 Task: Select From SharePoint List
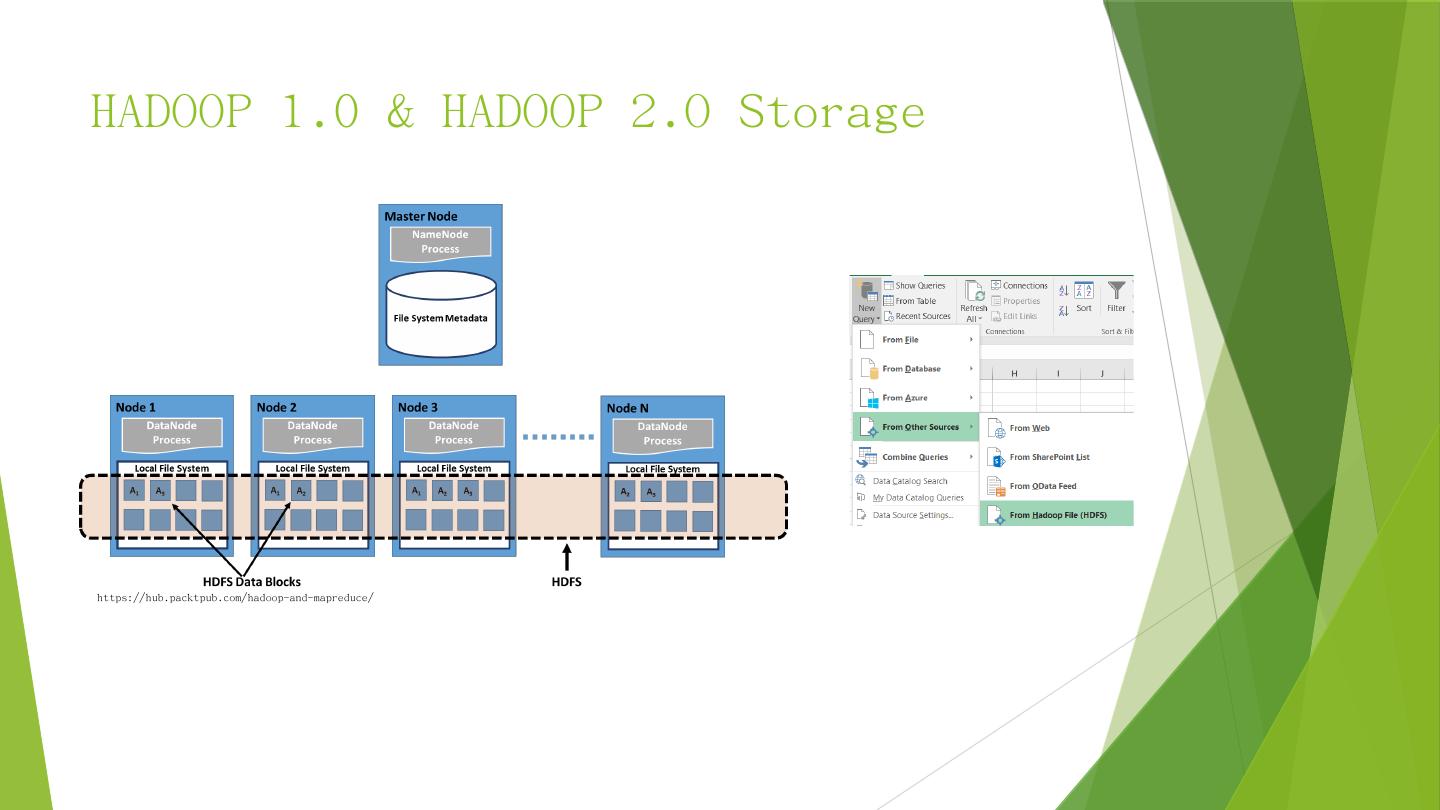click(x=1049, y=457)
